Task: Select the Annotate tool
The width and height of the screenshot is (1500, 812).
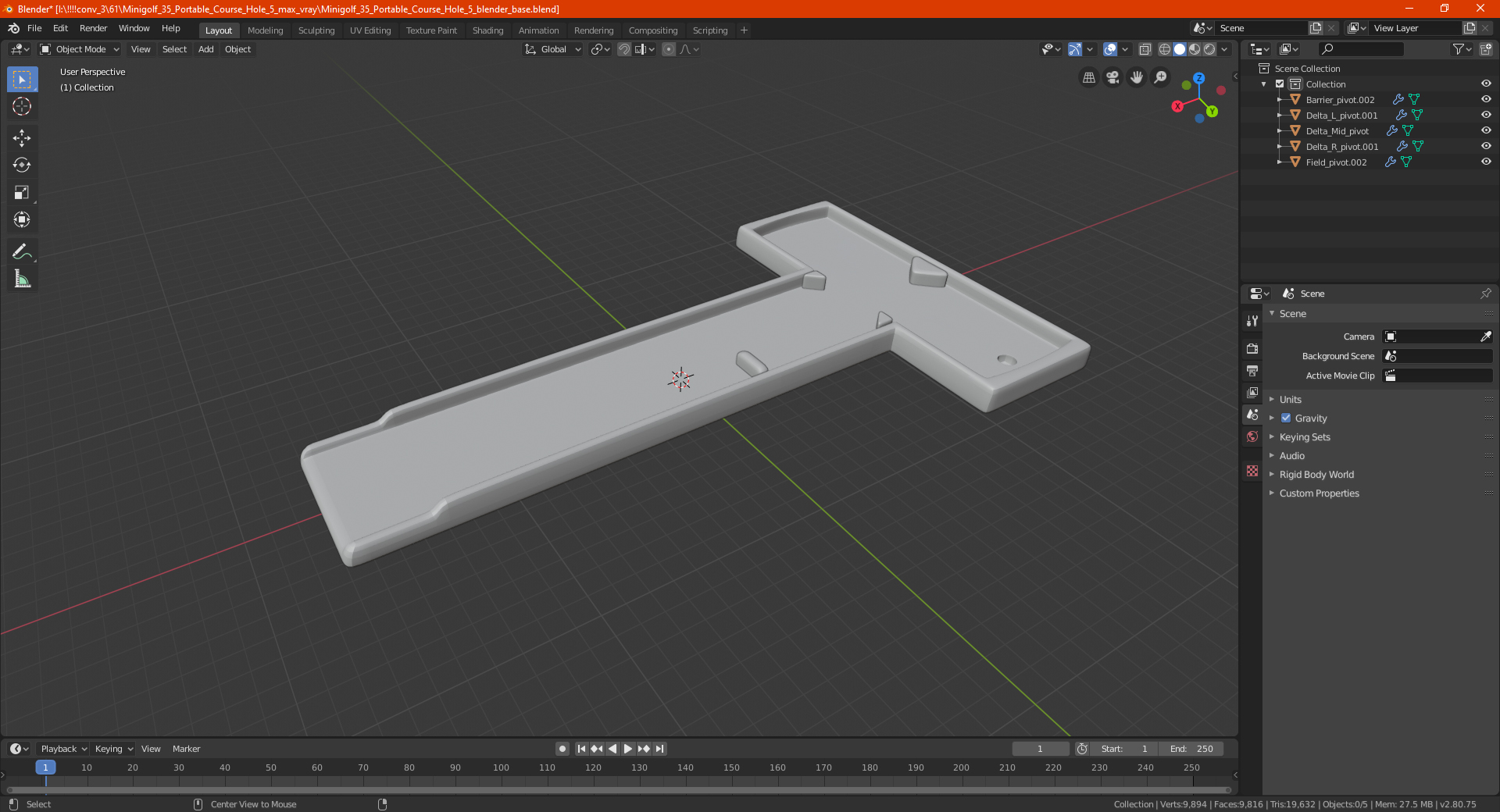Action: tap(22, 251)
